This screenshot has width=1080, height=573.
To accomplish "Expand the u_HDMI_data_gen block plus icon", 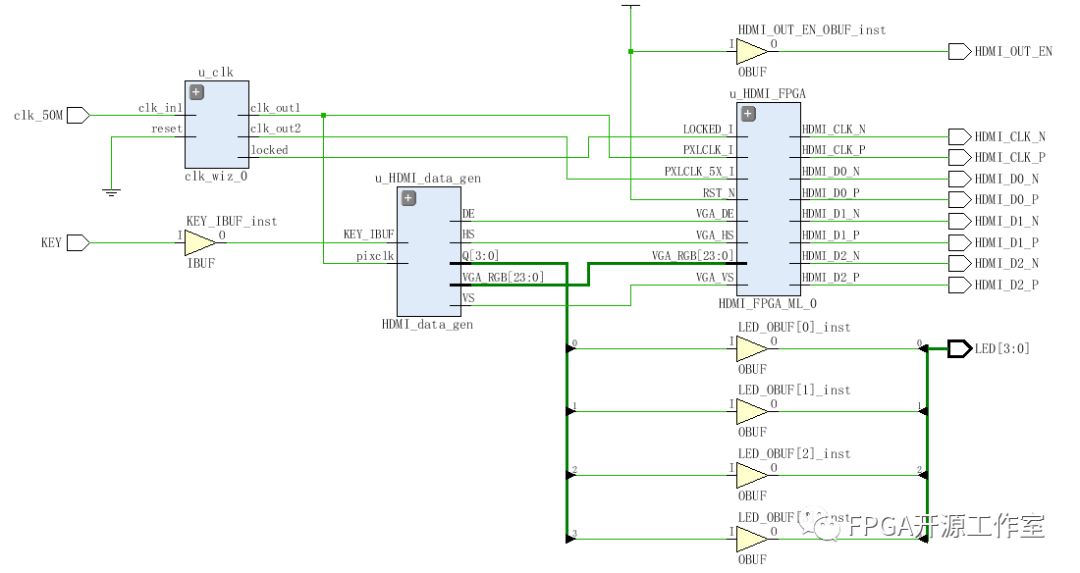I will pyautogui.click(x=408, y=199).
